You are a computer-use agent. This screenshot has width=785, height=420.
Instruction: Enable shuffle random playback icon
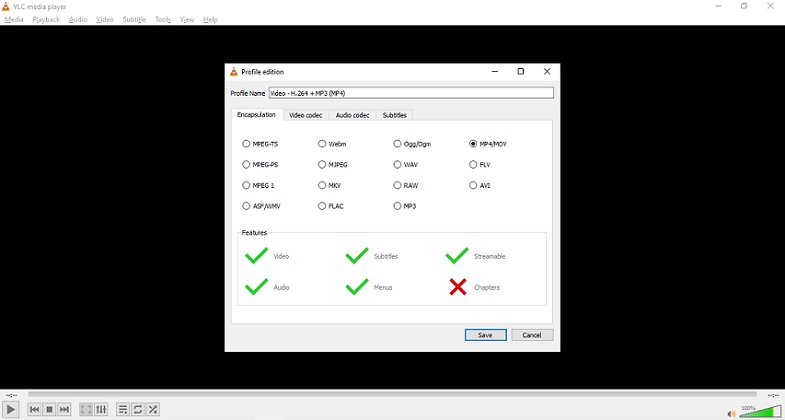tap(153, 409)
